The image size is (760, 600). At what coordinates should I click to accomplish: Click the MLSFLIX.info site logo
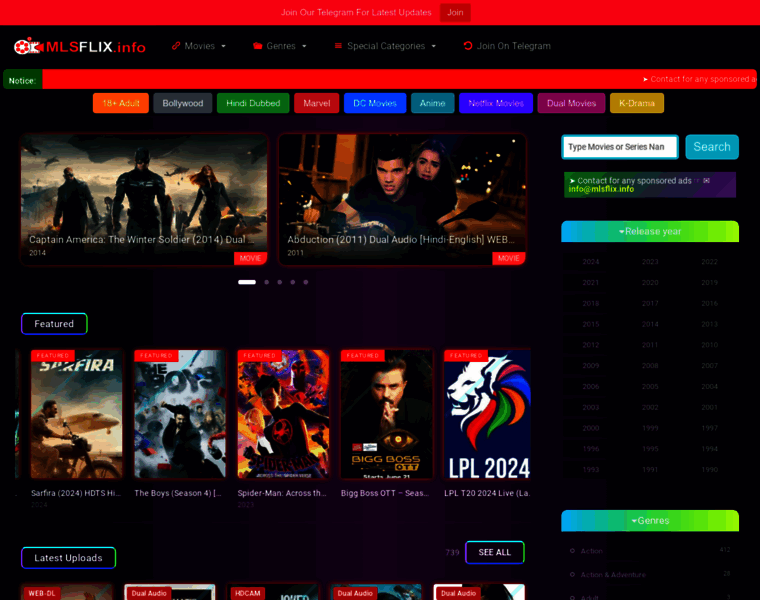tap(80, 47)
